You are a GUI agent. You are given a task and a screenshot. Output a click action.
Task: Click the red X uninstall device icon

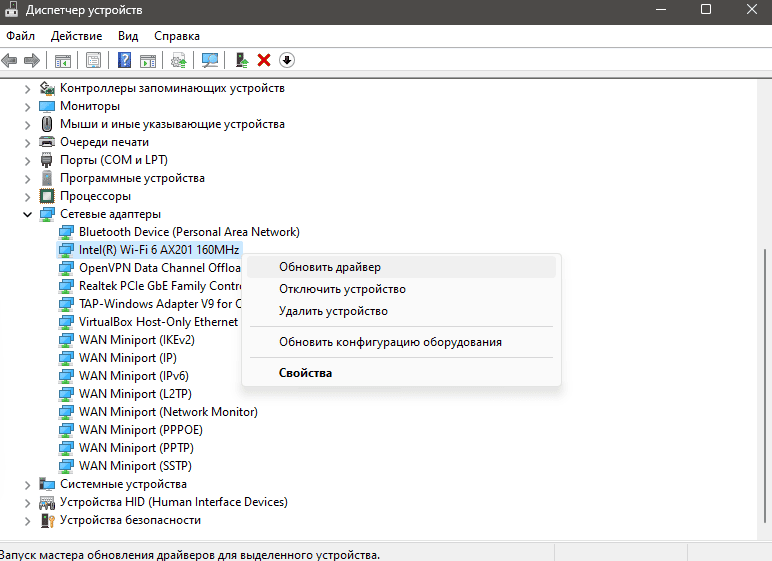264,60
